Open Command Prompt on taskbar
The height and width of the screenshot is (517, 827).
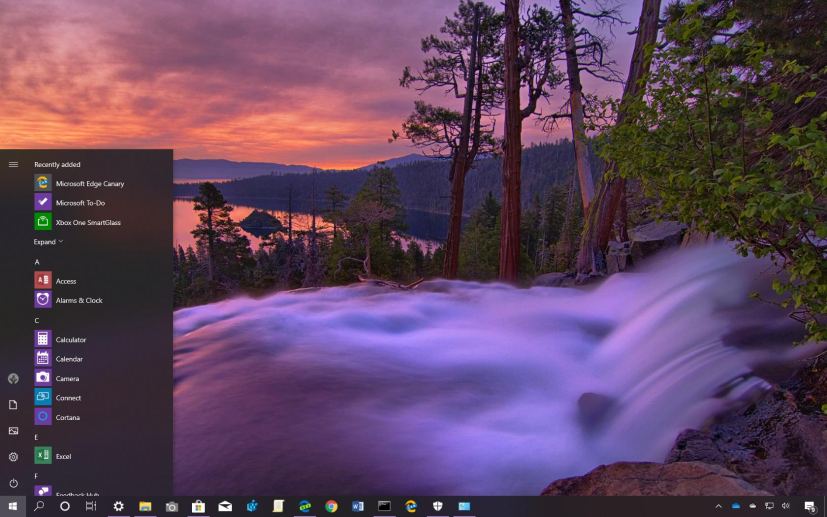[384, 506]
